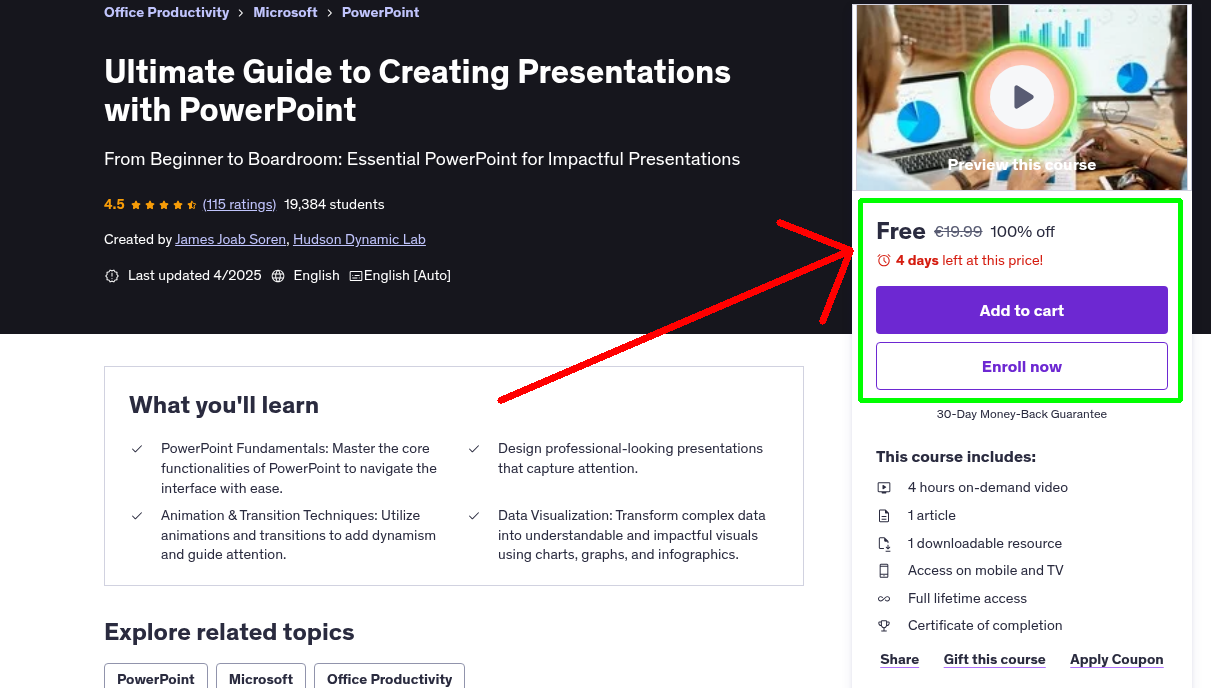The height and width of the screenshot is (688, 1211).
Task: Click '4 hours on-demand video' text
Action: tap(988, 488)
